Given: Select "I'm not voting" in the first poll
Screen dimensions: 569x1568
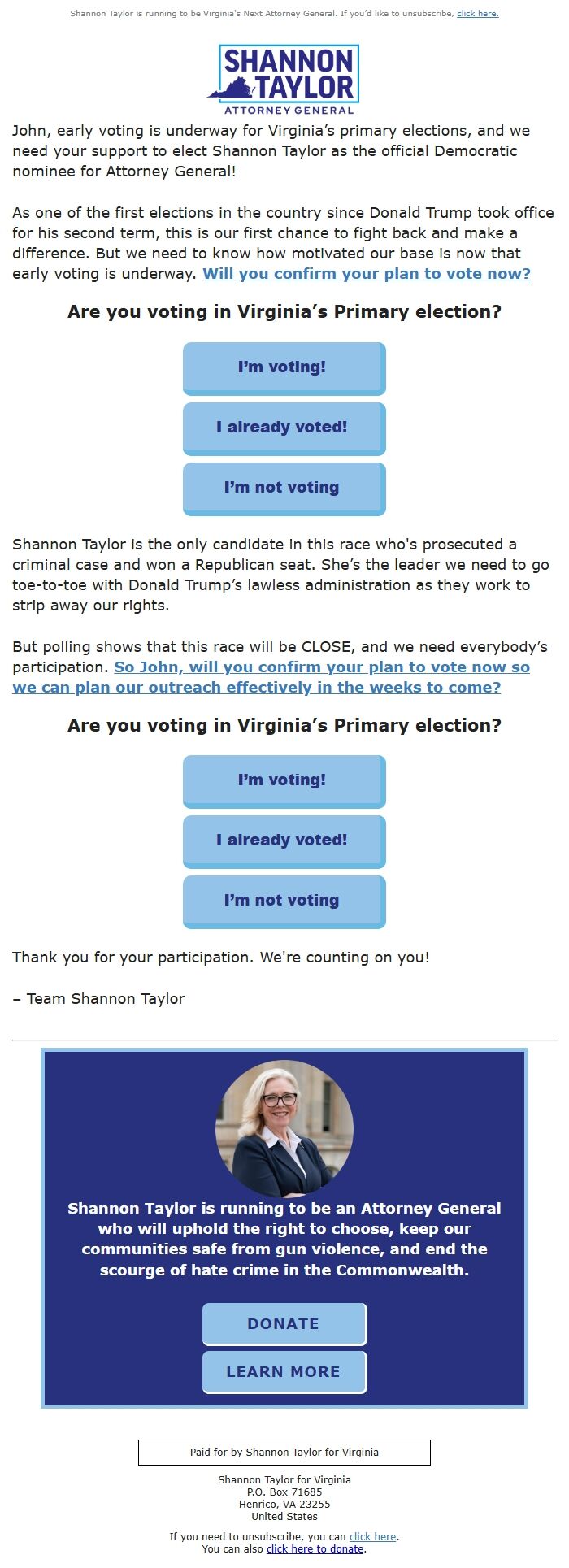Looking at the screenshot, I should [283, 488].
